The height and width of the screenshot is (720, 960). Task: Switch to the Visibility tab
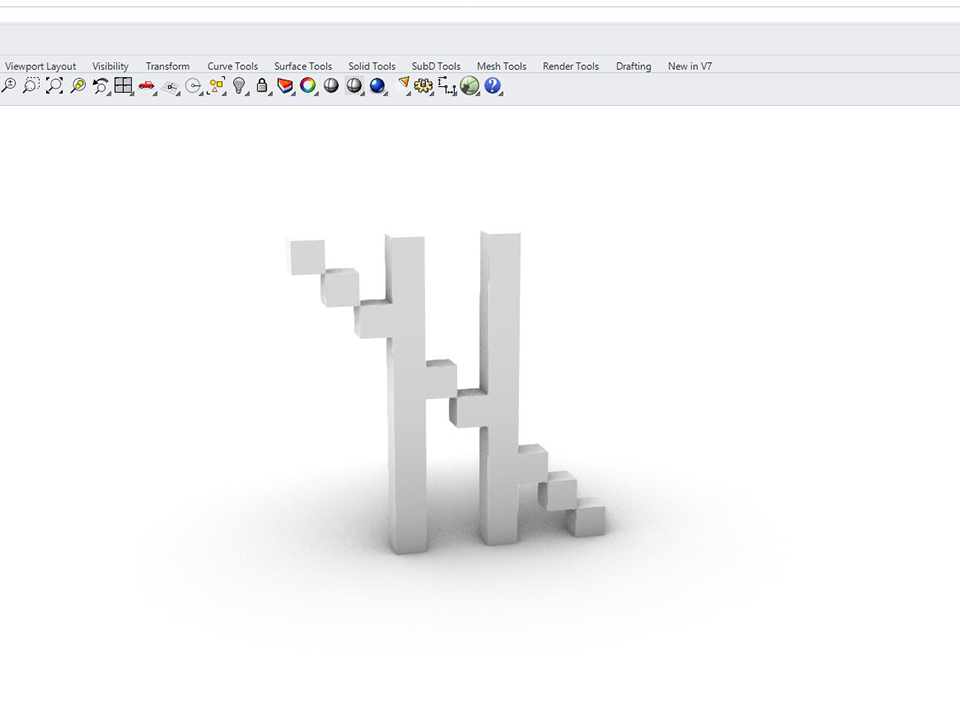click(110, 66)
